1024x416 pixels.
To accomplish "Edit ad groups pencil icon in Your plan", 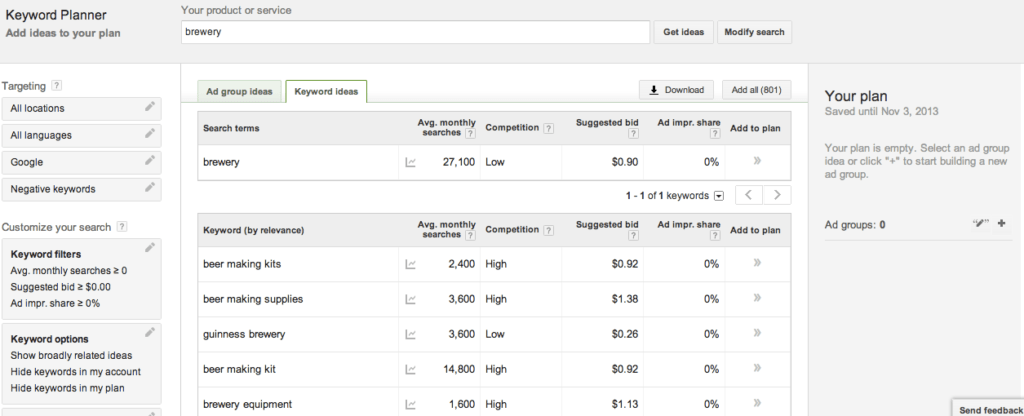I will click(980, 223).
